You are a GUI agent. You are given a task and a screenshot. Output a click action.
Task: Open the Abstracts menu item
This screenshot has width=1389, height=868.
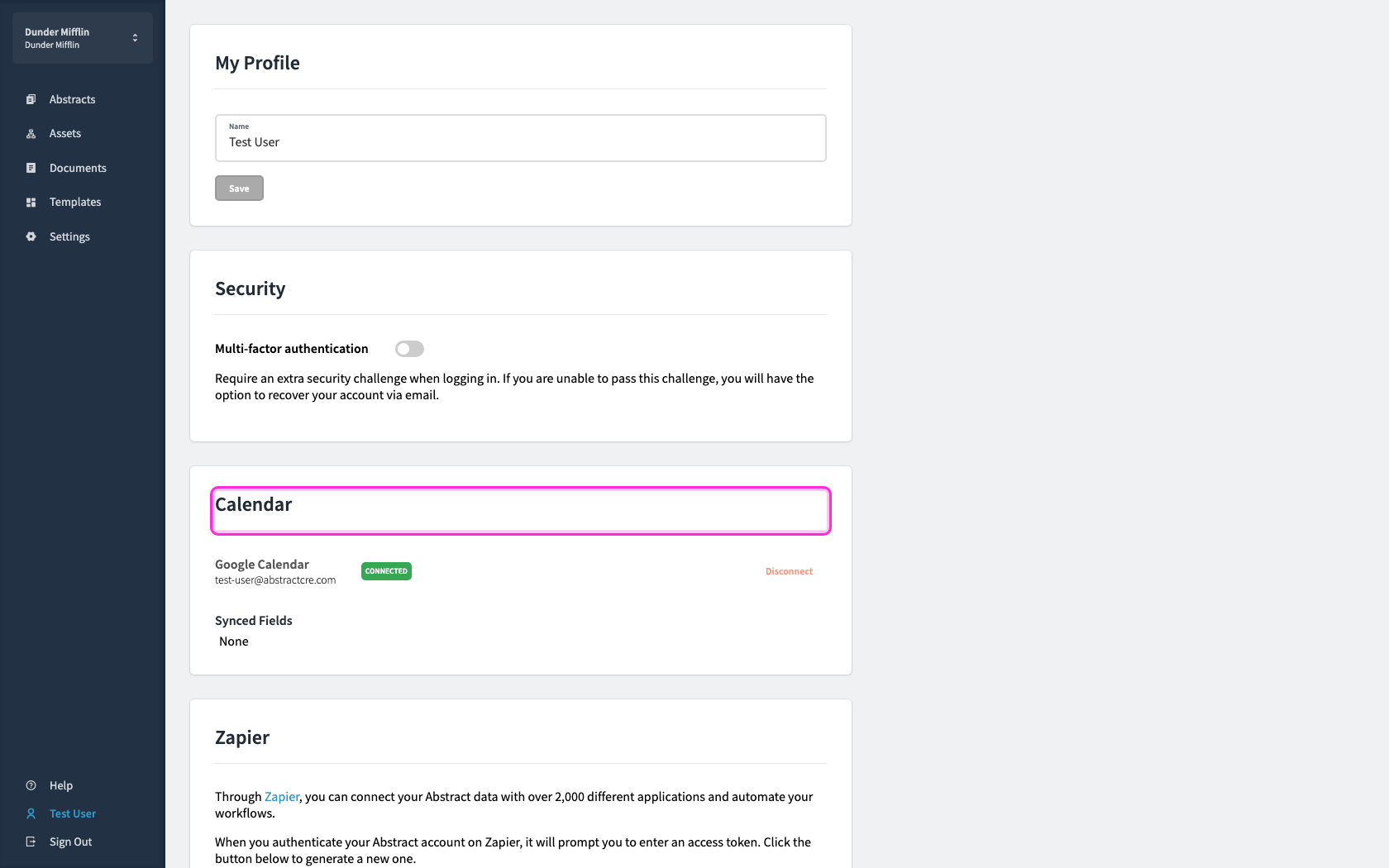pos(72,99)
